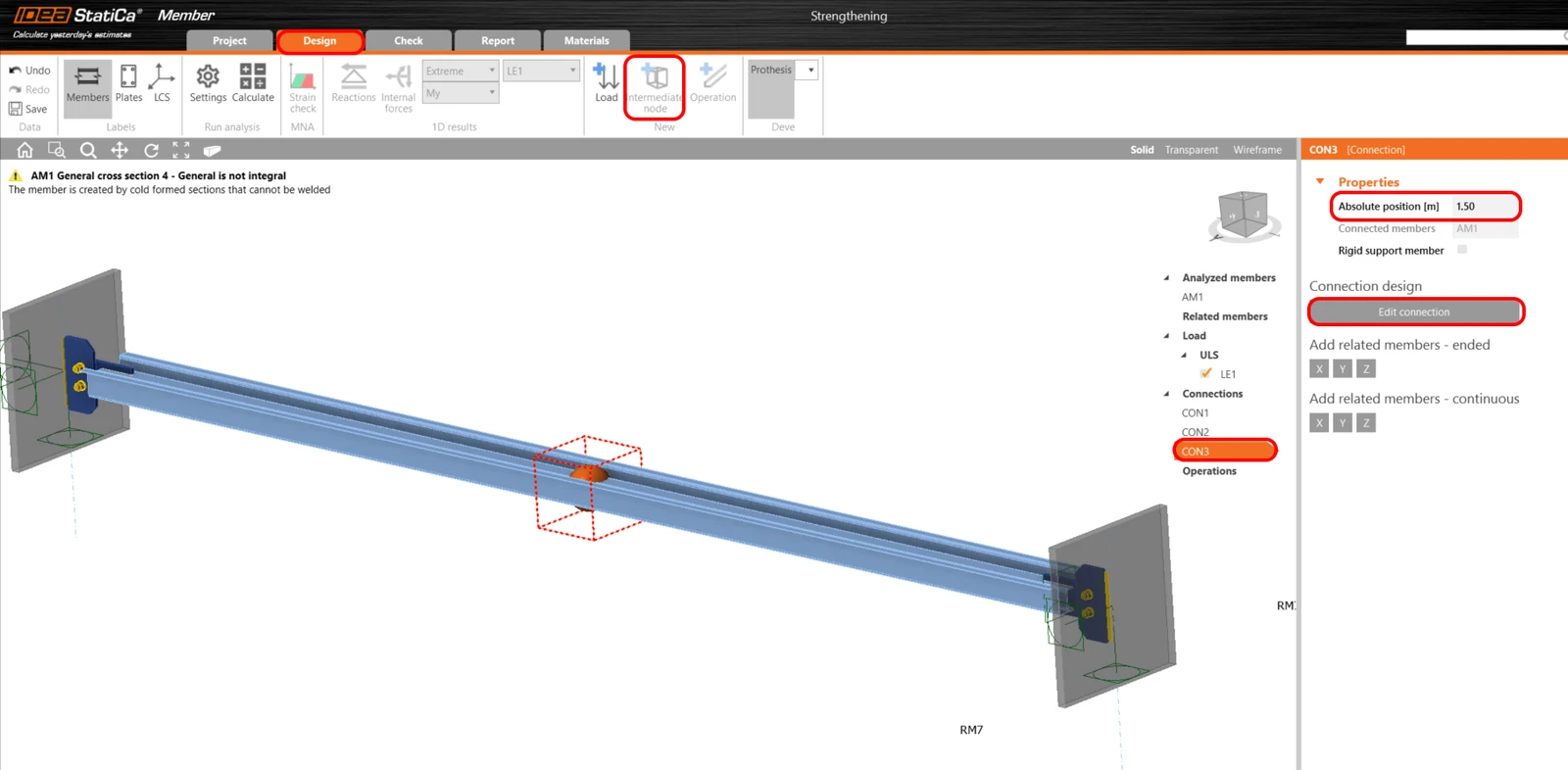1568x770 pixels.
Task: Switch to the Check tab
Action: coord(409,41)
